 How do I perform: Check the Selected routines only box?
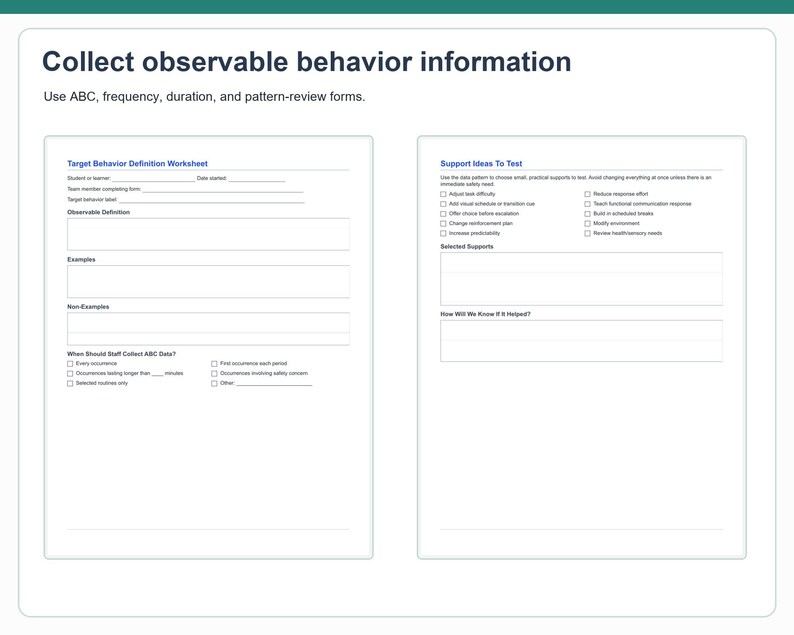[x=70, y=383]
